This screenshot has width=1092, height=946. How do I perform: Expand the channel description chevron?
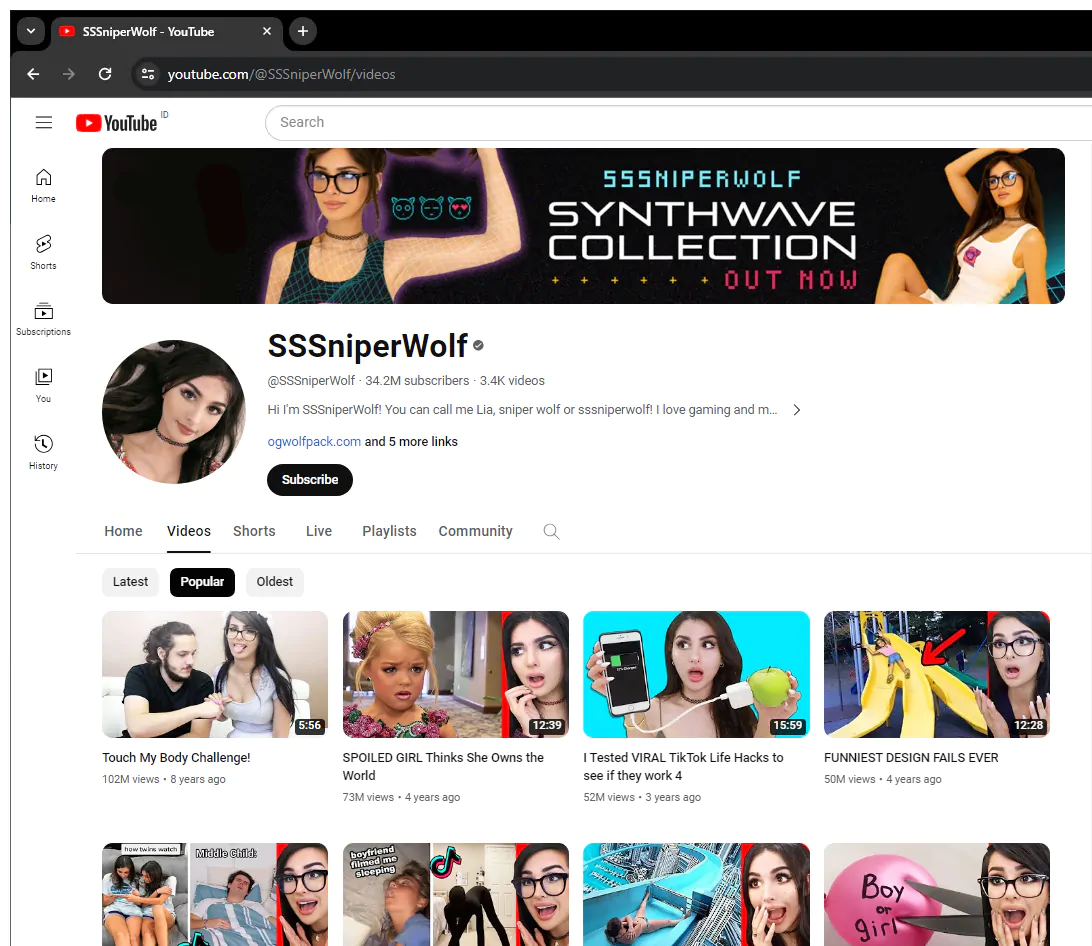797,410
